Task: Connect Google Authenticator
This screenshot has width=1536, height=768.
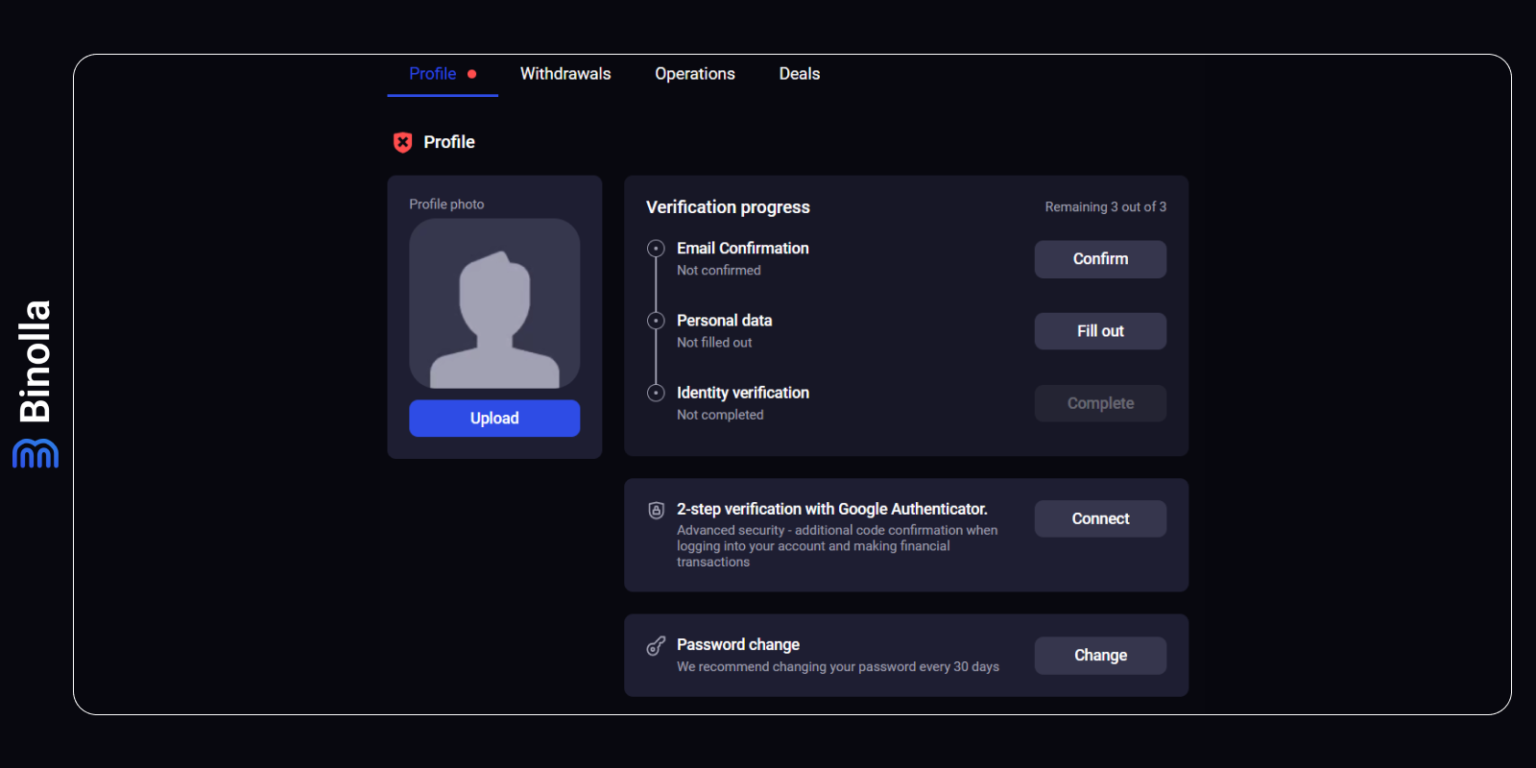Action: click(x=1100, y=518)
